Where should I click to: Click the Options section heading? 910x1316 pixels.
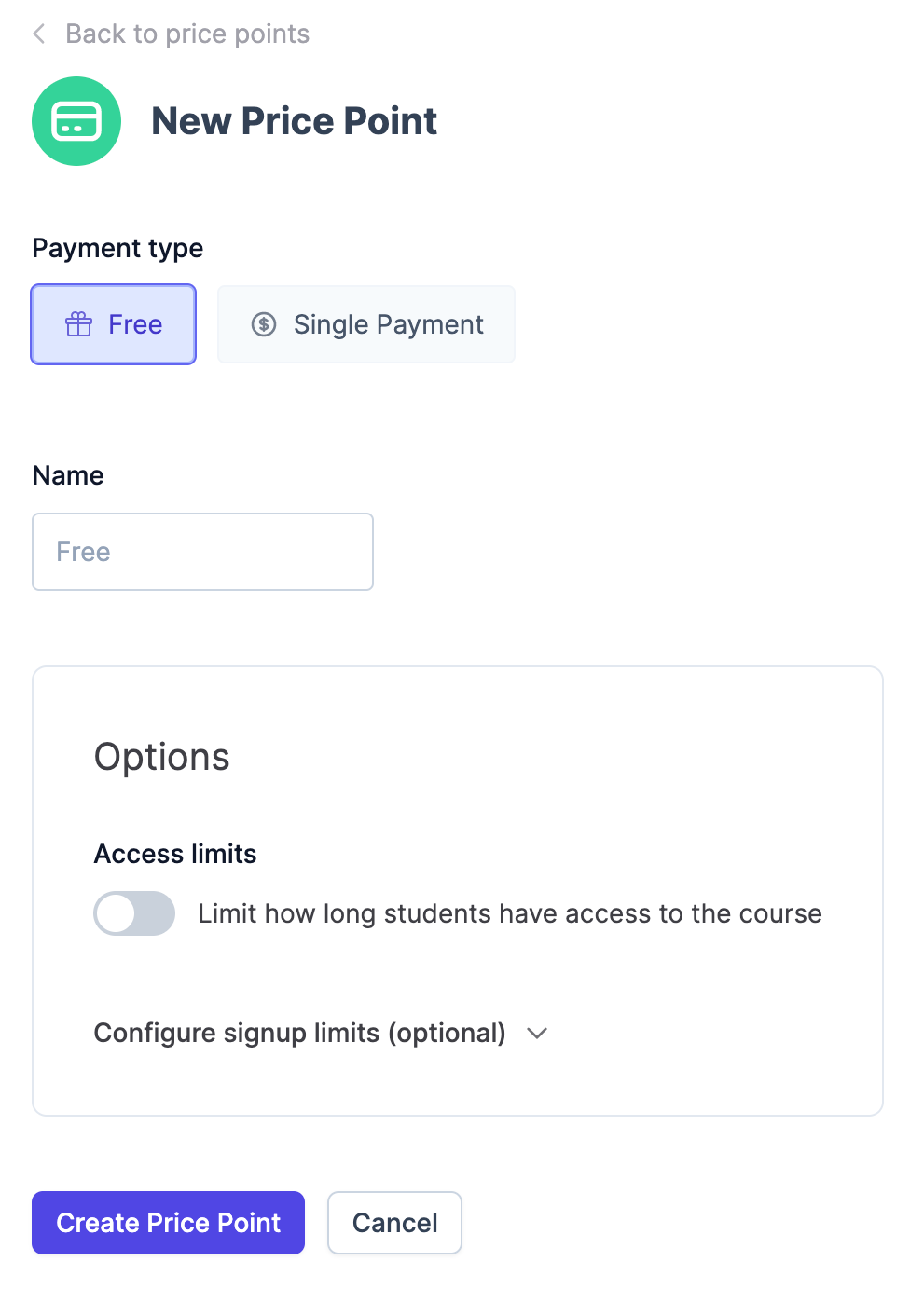coord(162,757)
